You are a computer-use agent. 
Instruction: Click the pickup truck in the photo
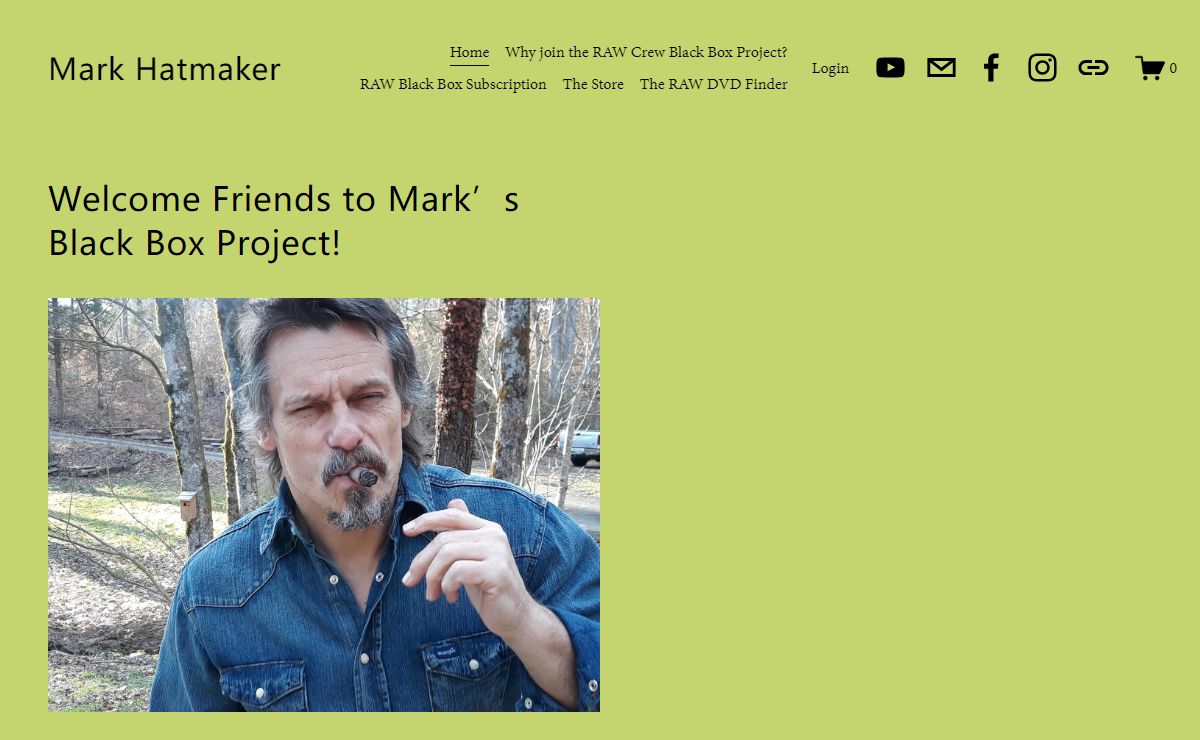[x=585, y=448]
